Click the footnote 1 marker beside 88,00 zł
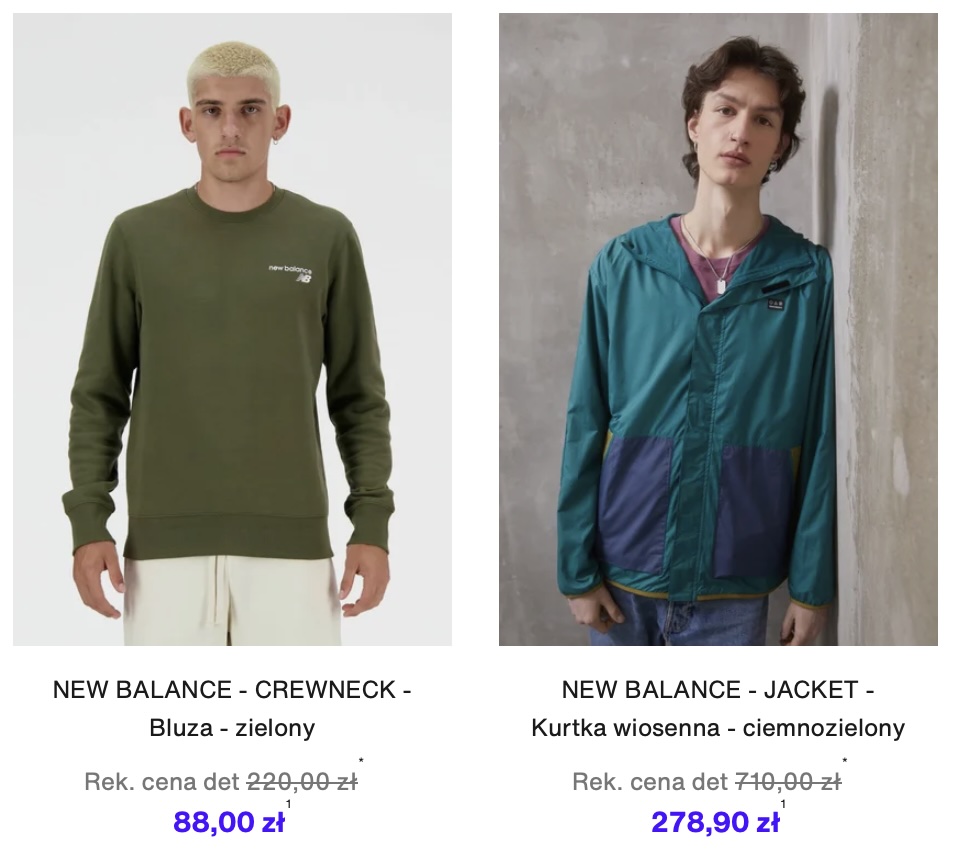 point(288,804)
